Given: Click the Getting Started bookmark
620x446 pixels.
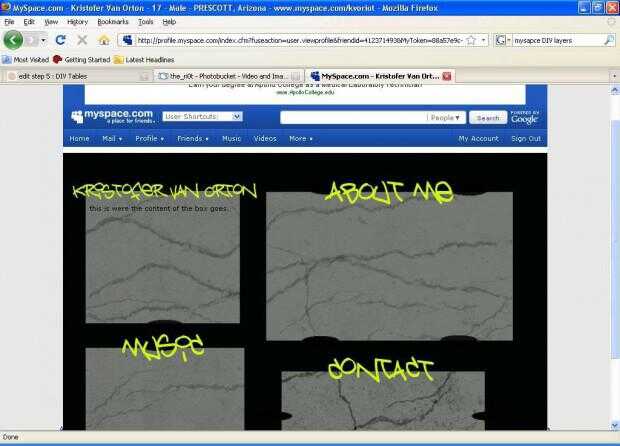Looking at the screenshot, I should [81, 60].
